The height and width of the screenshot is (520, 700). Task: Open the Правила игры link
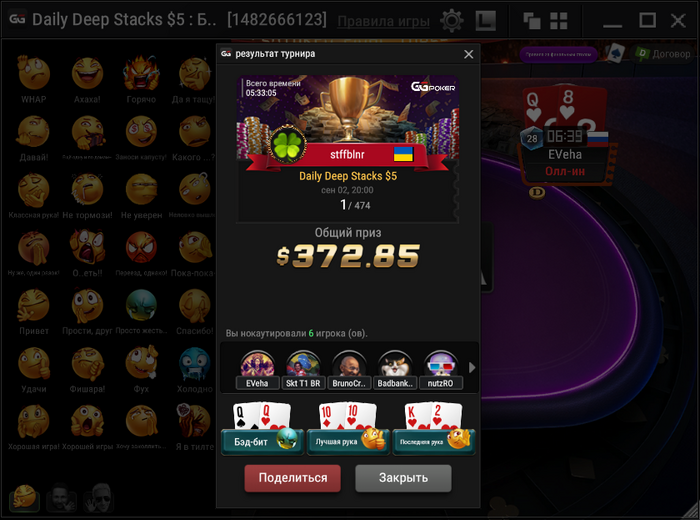click(383, 21)
